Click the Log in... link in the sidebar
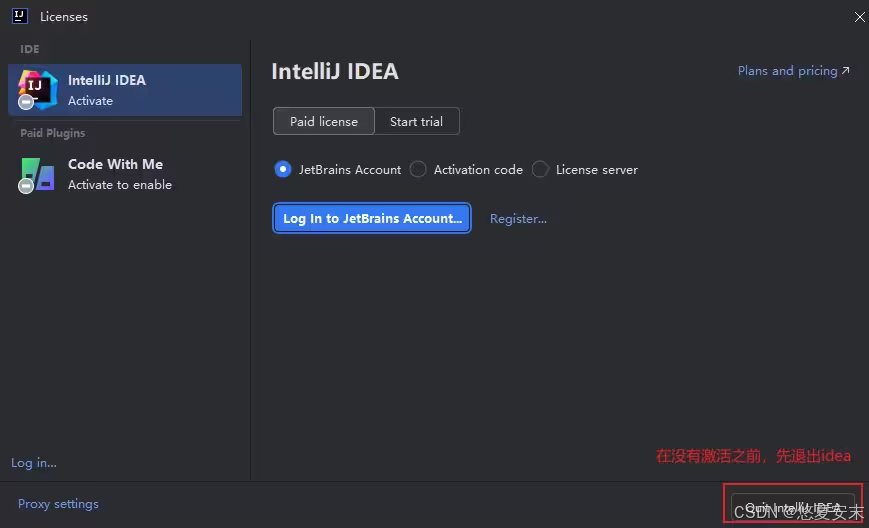This screenshot has height=528, width=869. [x=34, y=463]
